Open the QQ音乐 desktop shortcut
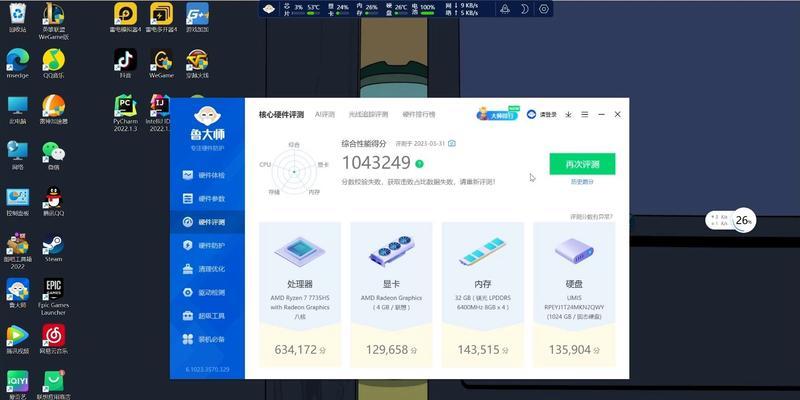800x400 pixels. coord(54,64)
